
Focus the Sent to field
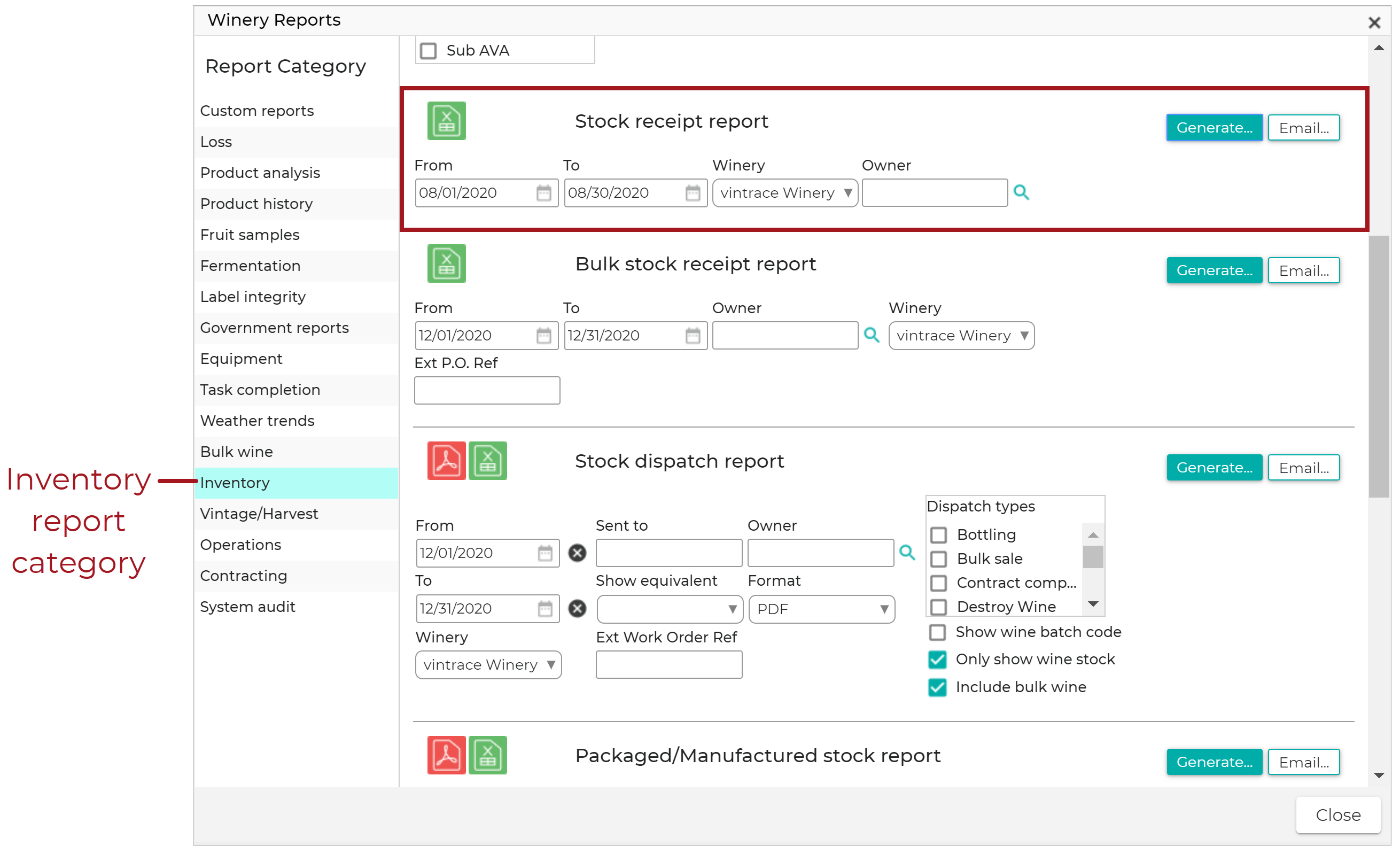(669, 553)
